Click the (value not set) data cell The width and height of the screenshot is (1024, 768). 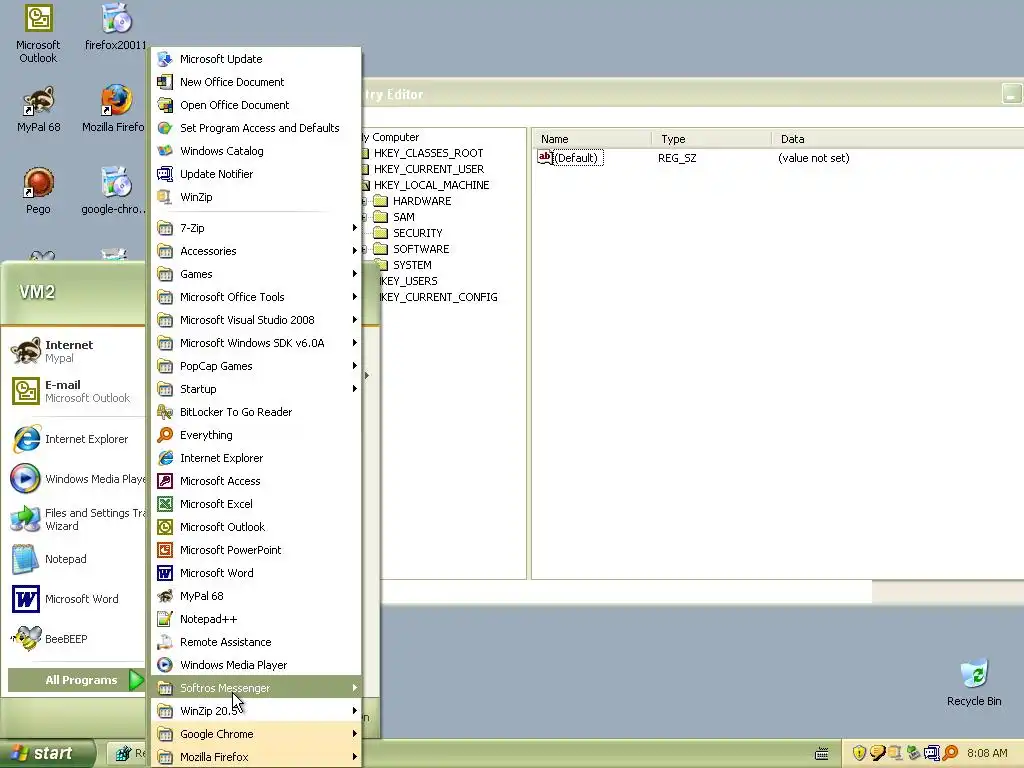coord(814,158)
